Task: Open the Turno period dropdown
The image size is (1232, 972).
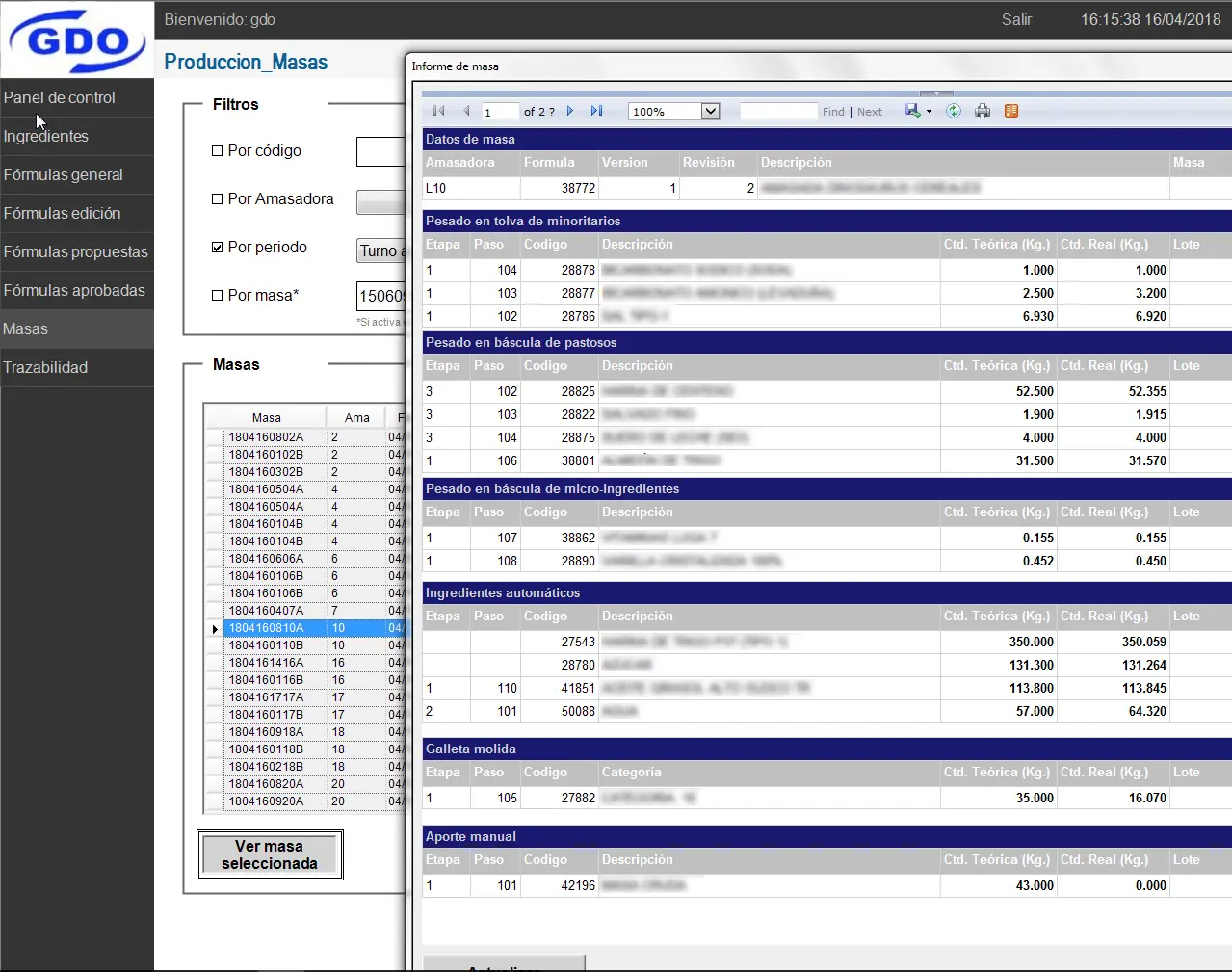Action: [x=380, y=250]
